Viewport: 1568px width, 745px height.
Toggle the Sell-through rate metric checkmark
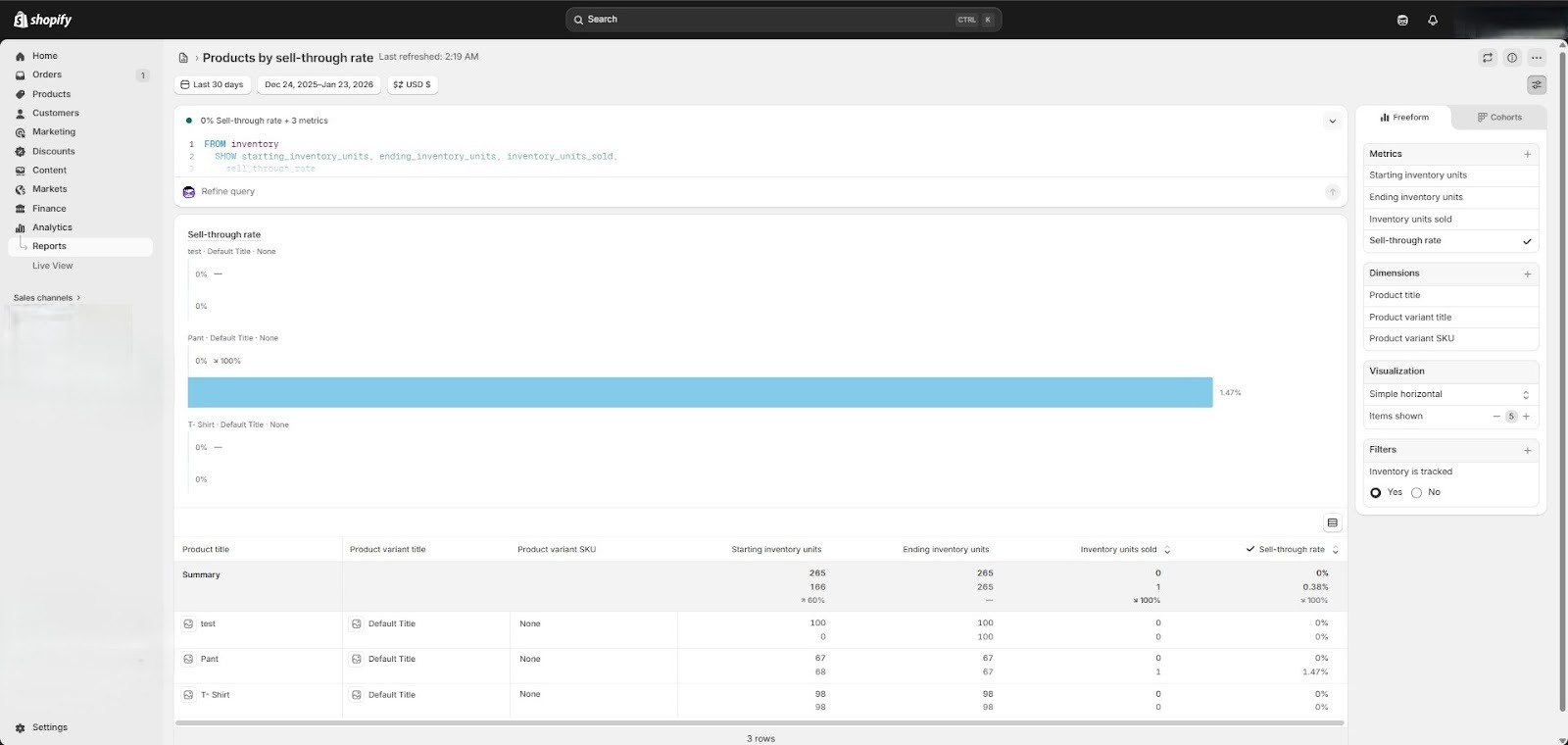[x=1527, y=241]
